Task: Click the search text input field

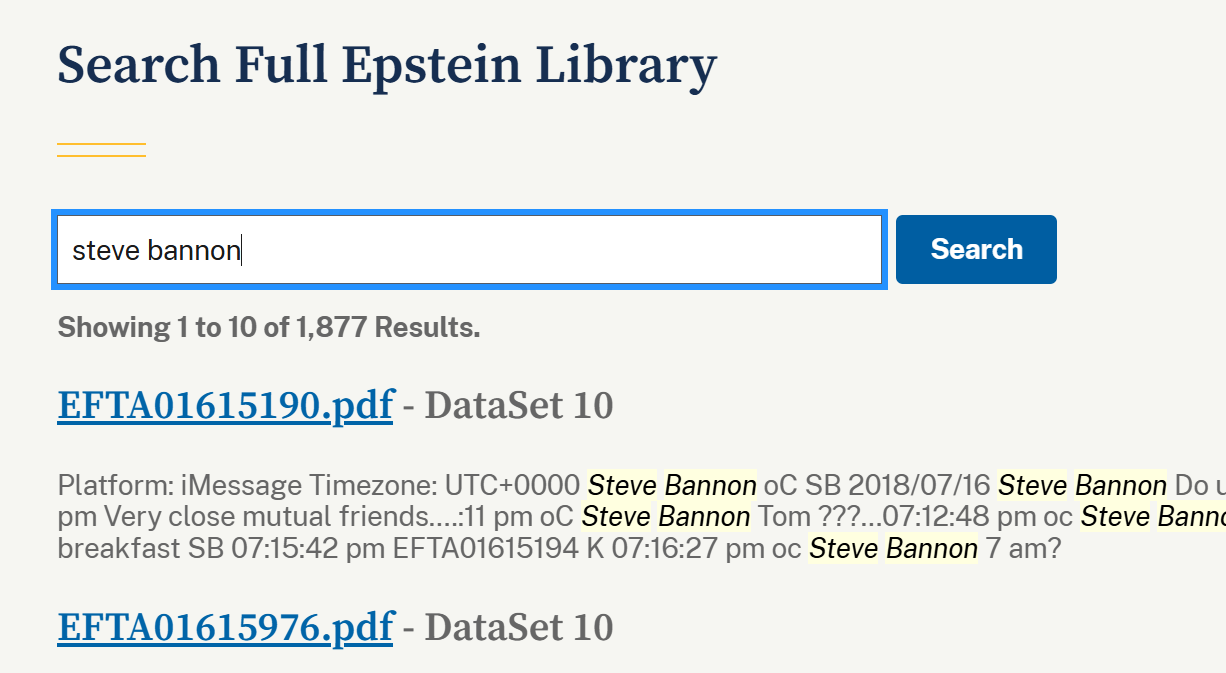Action: click(x=468, y=250)
